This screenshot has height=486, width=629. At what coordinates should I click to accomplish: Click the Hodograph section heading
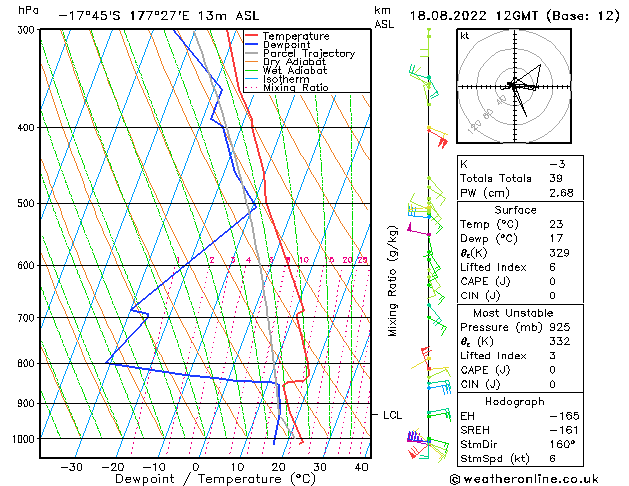(x=515, y=402)
